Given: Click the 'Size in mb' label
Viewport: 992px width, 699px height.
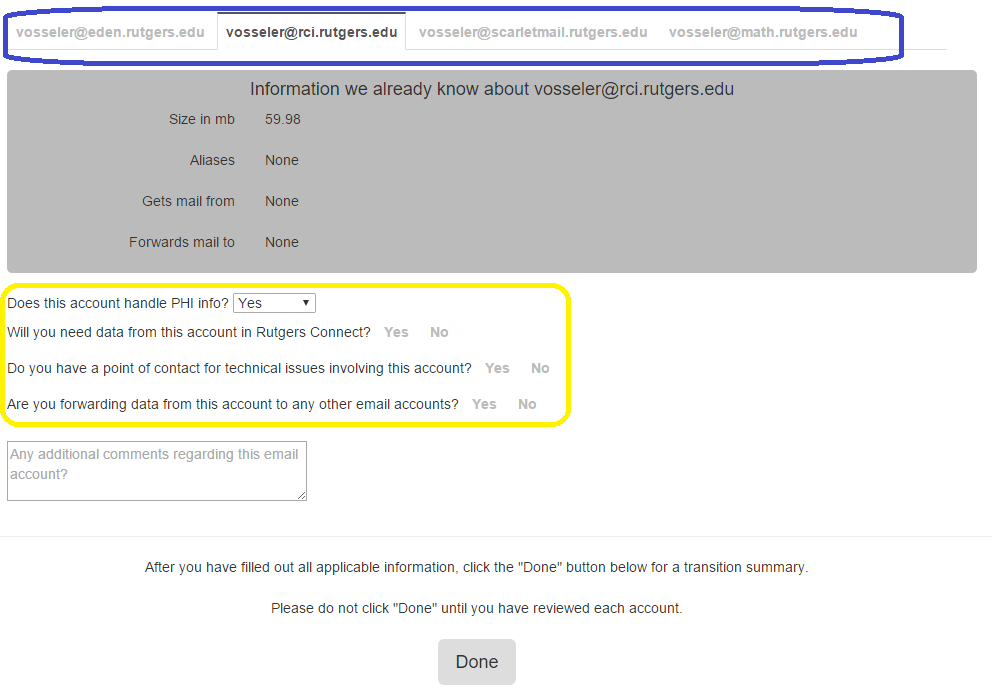Looking at the screenshot, I should coord(202,120).
